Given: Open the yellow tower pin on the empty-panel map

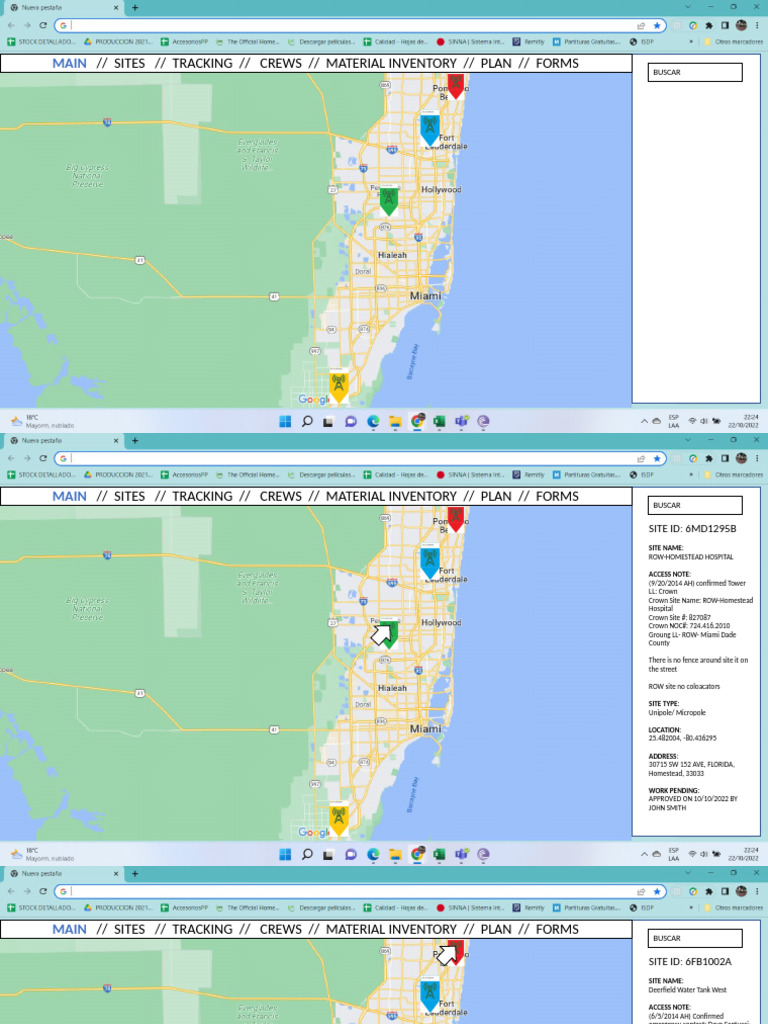Looking at the screenshot, I should 338,387.
